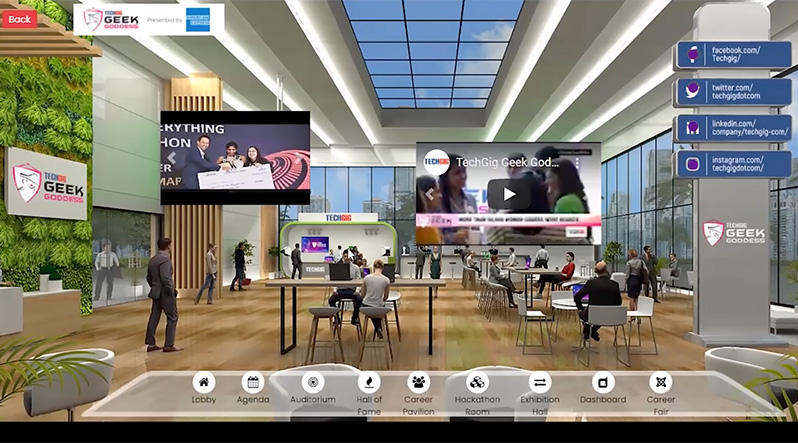Open the twitter.com/techgigdotcom link
798x443 pixels.
coord(735,92)
